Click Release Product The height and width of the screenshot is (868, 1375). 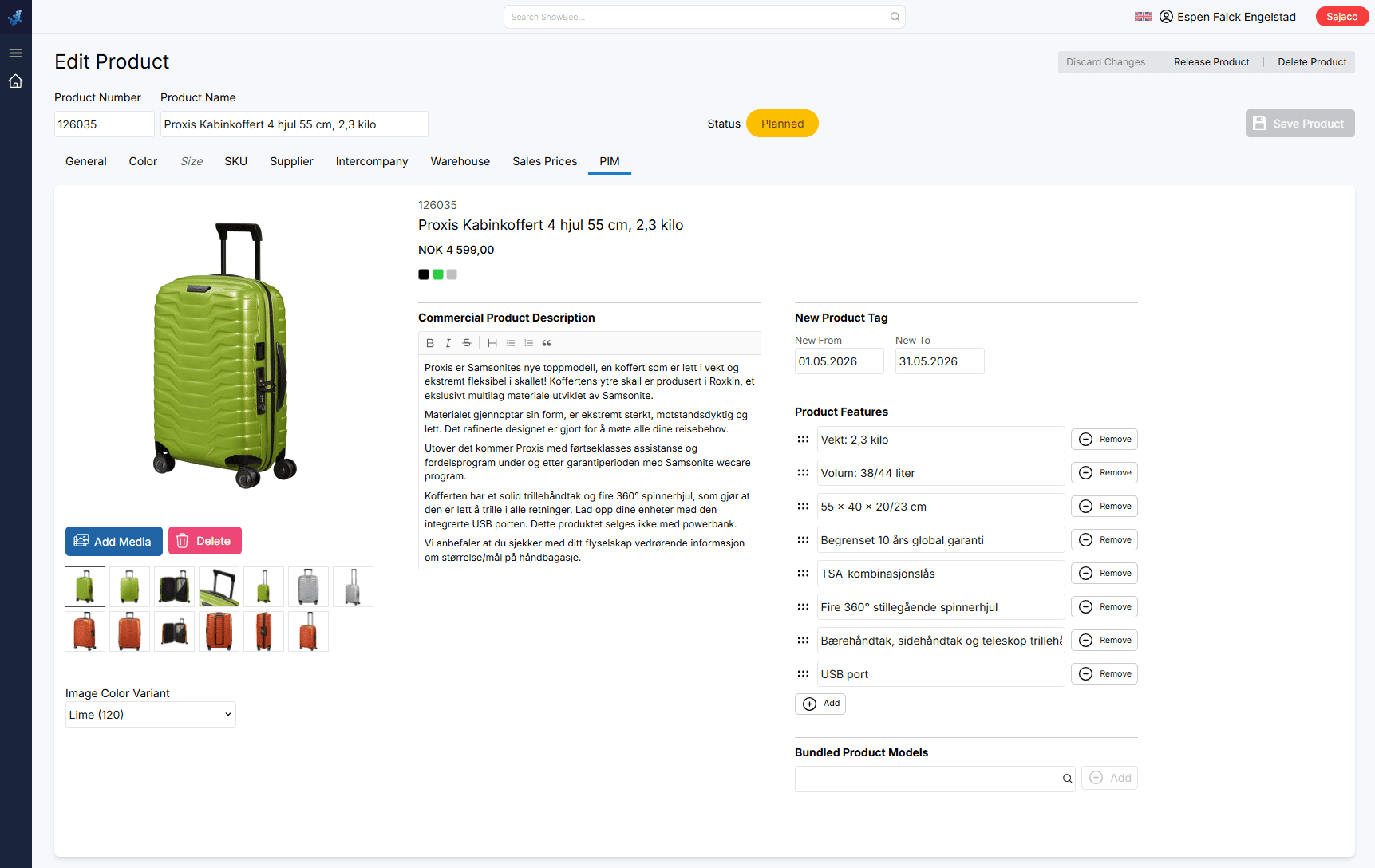tap(1211, 62)
